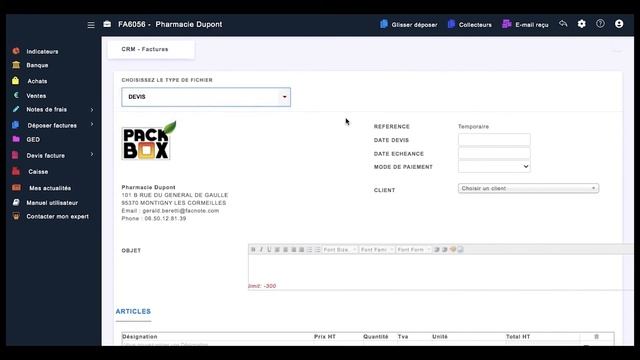Open settings gear icon
Viewport: 640px width, 360px height.
(x=582, y=24)
